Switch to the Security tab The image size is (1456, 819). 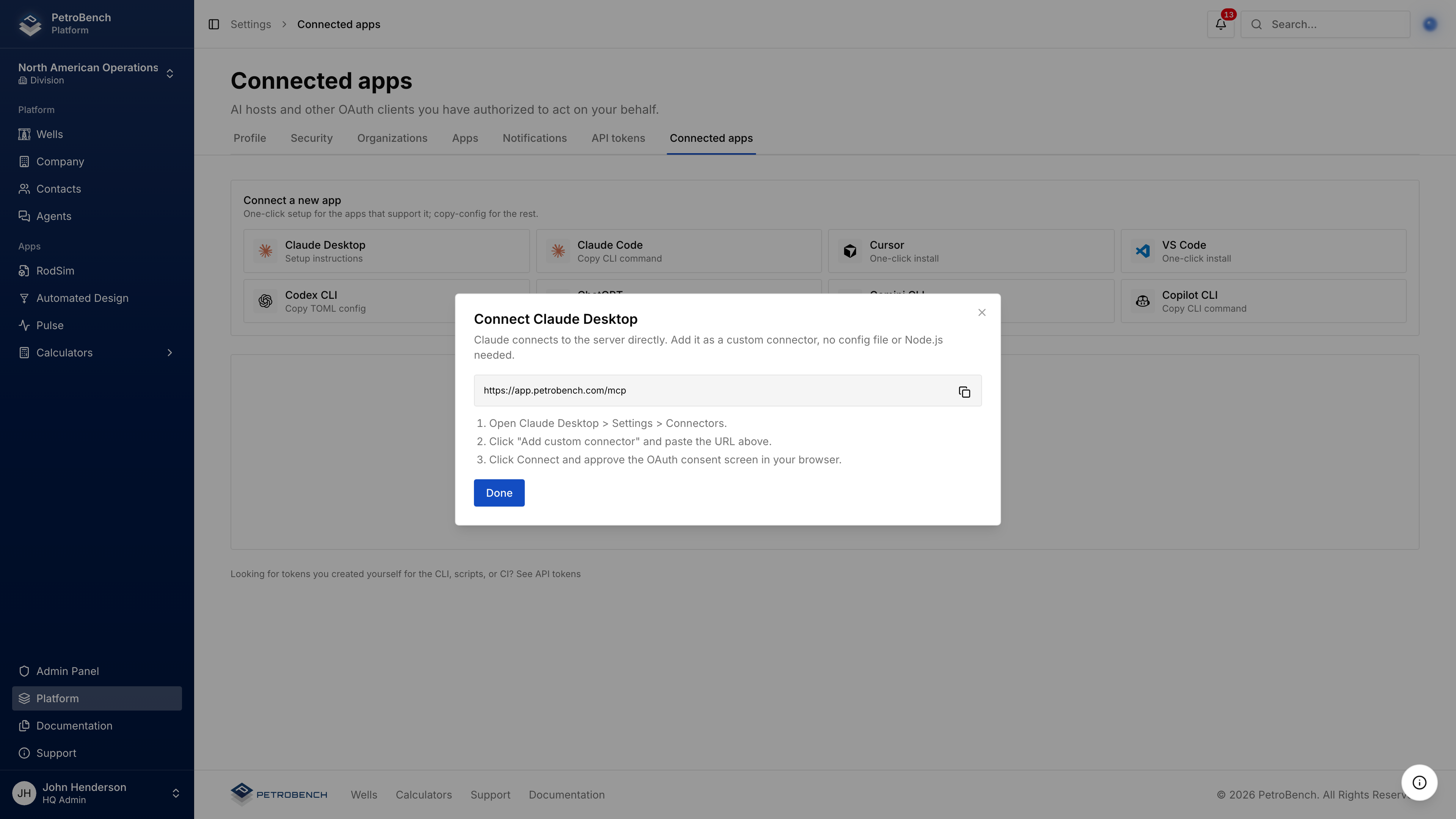pyautogui.click(x=311, y=138)
